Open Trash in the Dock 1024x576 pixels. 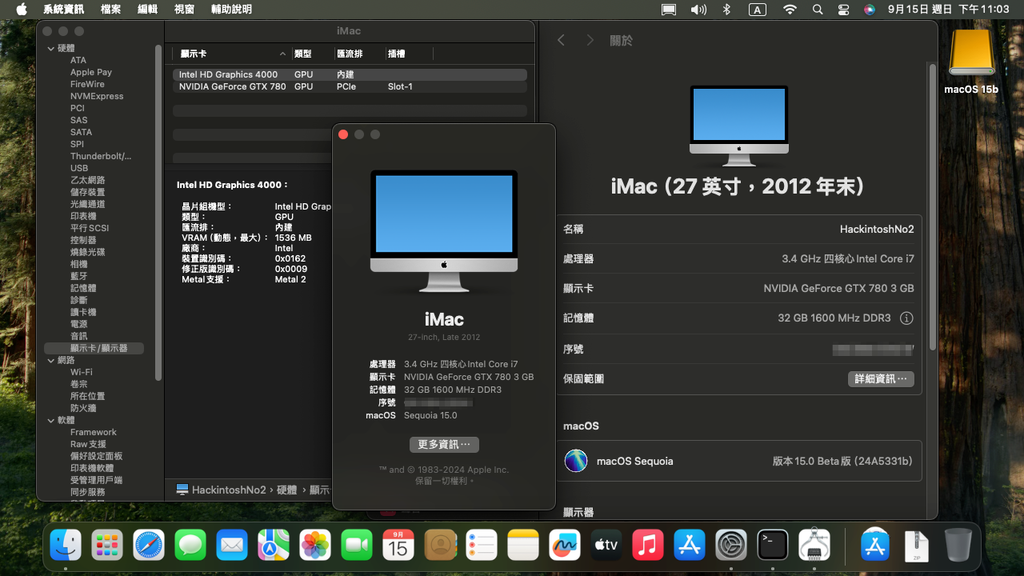[x=958, y=545]
